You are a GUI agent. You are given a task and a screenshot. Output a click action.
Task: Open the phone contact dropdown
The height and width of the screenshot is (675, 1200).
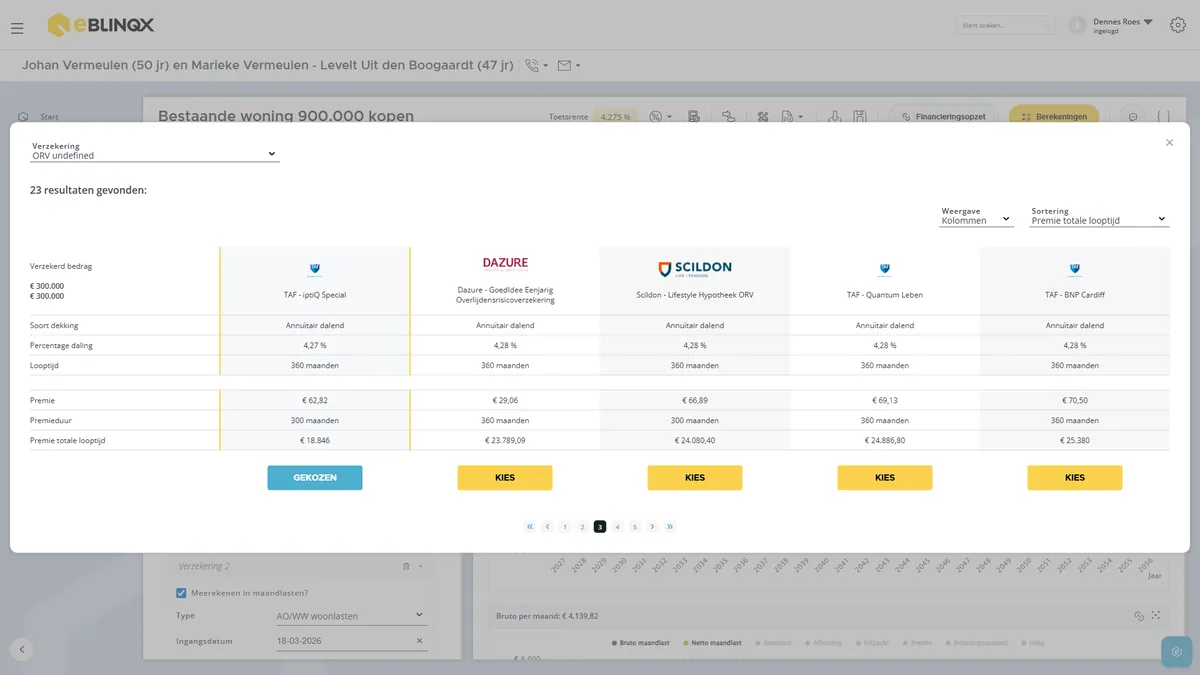(x=536, y=66)
